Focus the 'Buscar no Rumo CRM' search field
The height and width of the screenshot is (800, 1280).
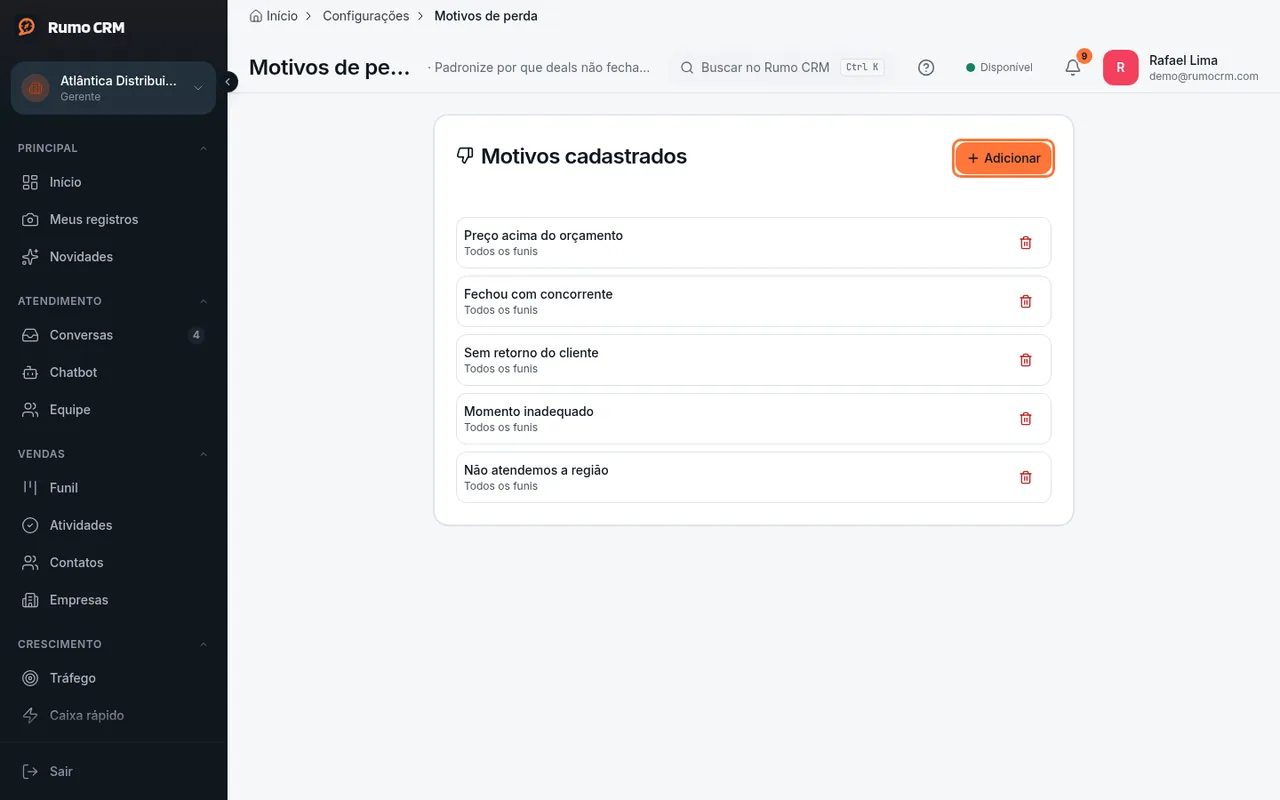click(780, 67)
